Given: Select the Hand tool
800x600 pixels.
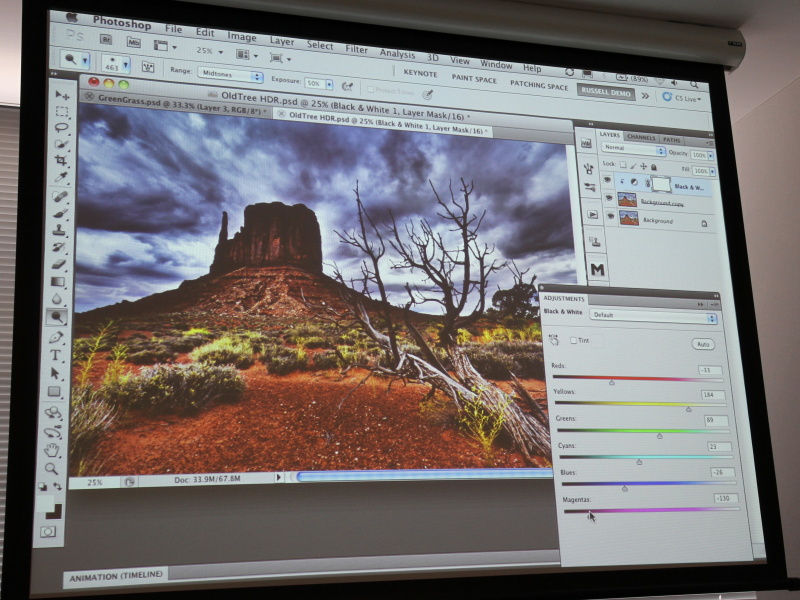Looking at the screenshot, I should coord(52,451).
